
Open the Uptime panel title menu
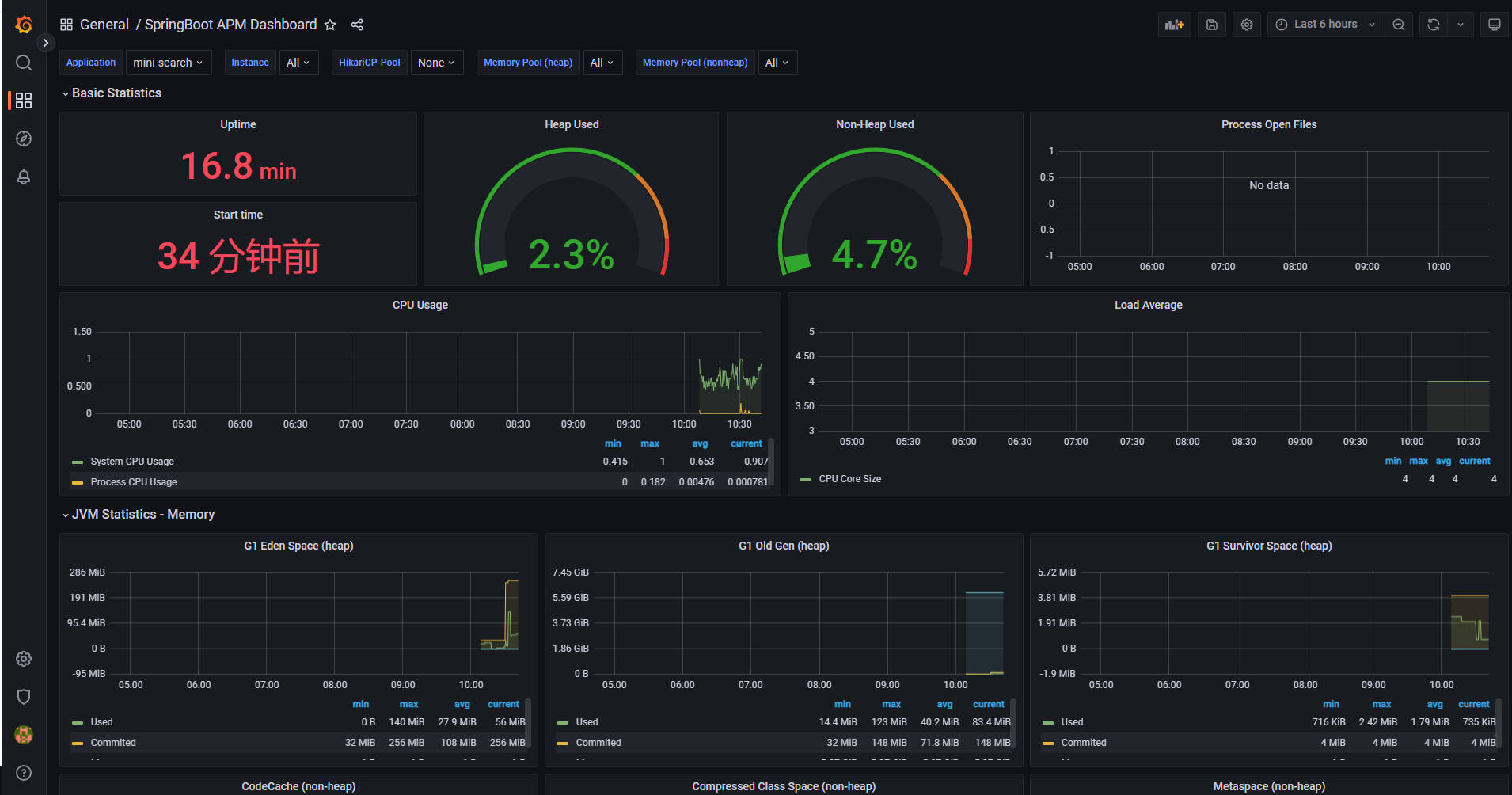click(237, 124)
